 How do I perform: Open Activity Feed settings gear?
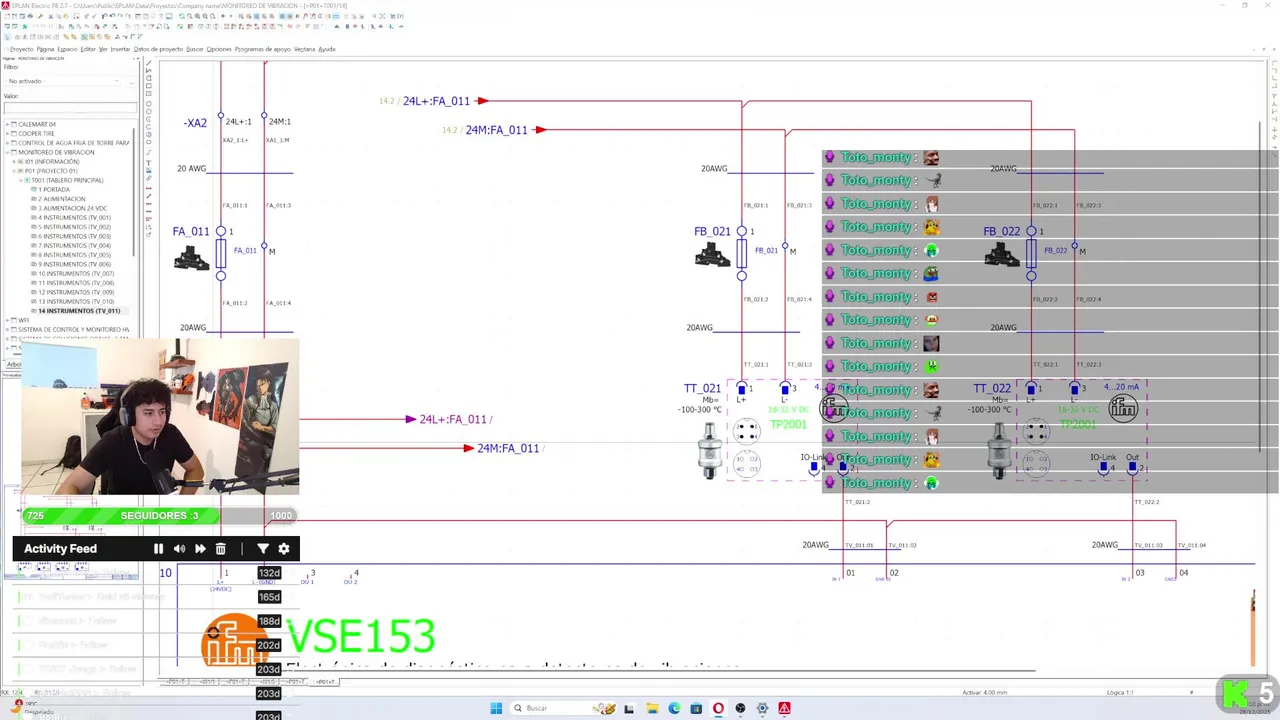(x=284, y=548)
